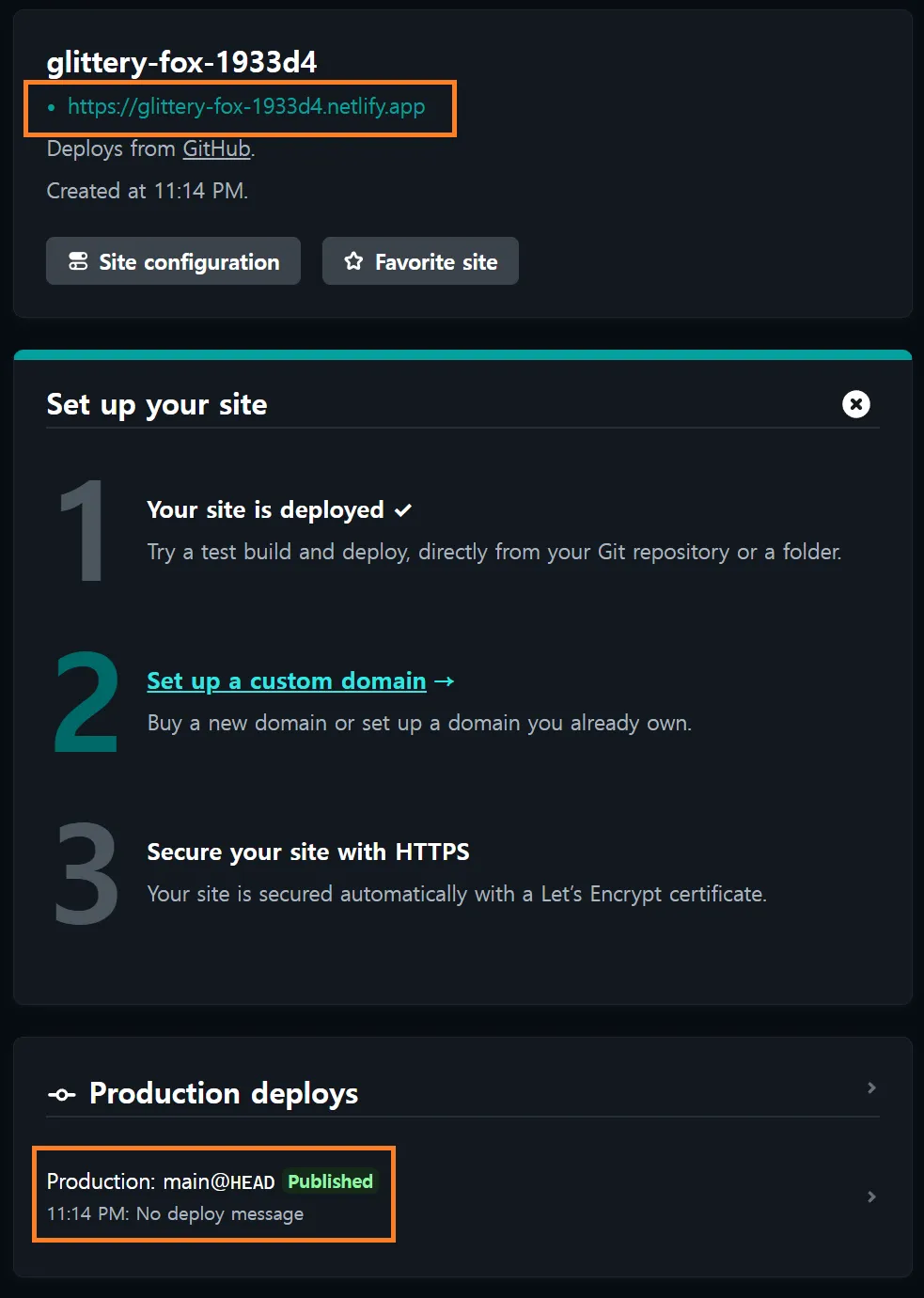Toggle the Published deploy status badge
The image size is (924, 1298).
330,1181
